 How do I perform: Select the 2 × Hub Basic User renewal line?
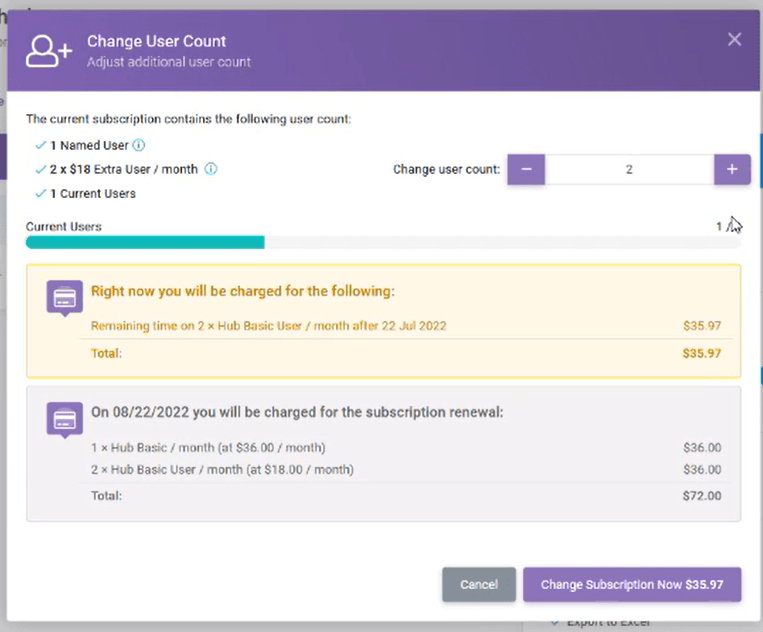click(221, 470)
